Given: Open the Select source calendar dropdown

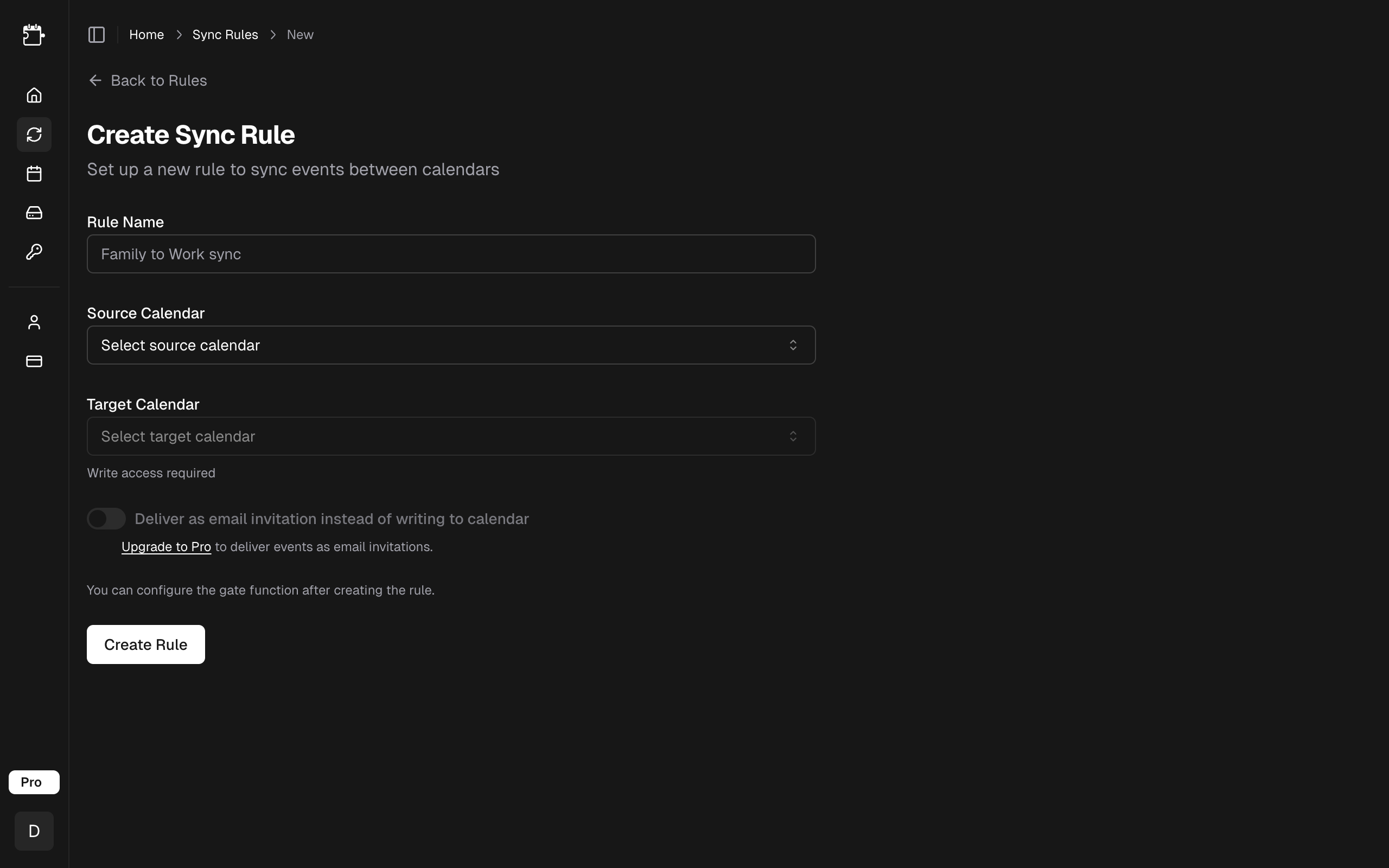Looking at the screenshot, I should 451,344.
